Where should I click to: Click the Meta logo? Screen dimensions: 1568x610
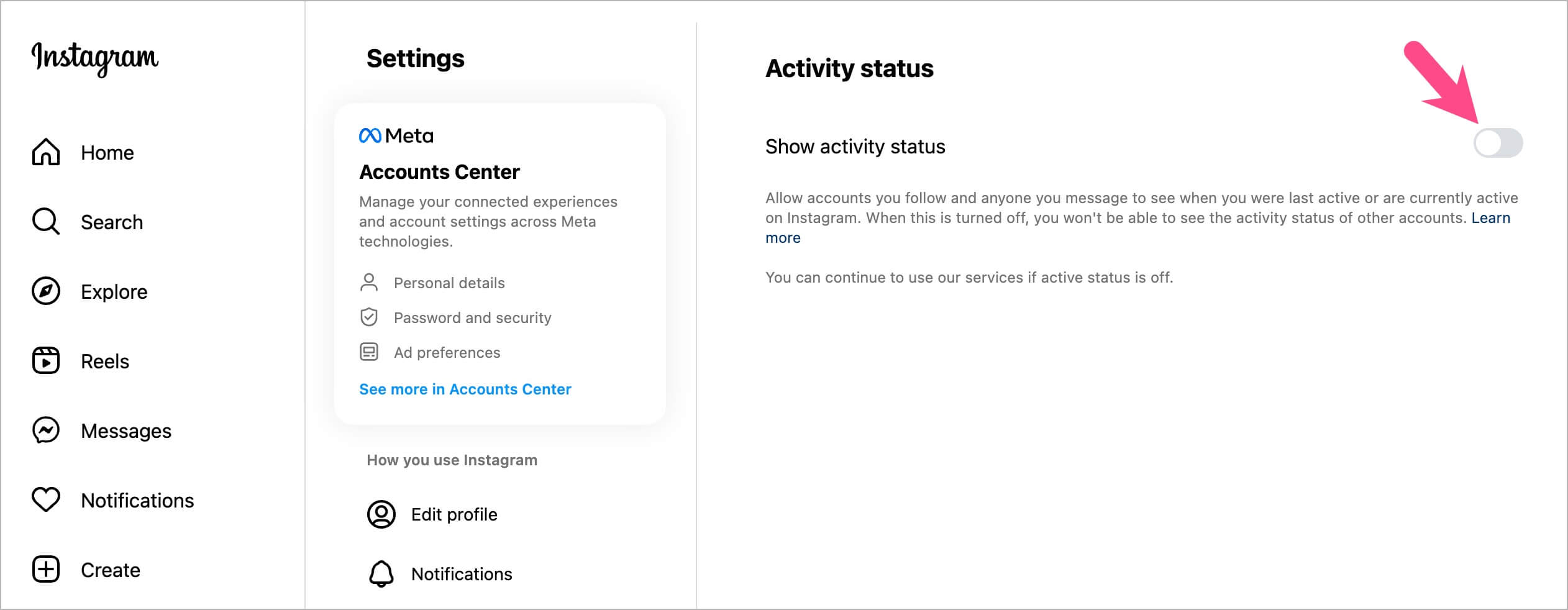point(396,135)
